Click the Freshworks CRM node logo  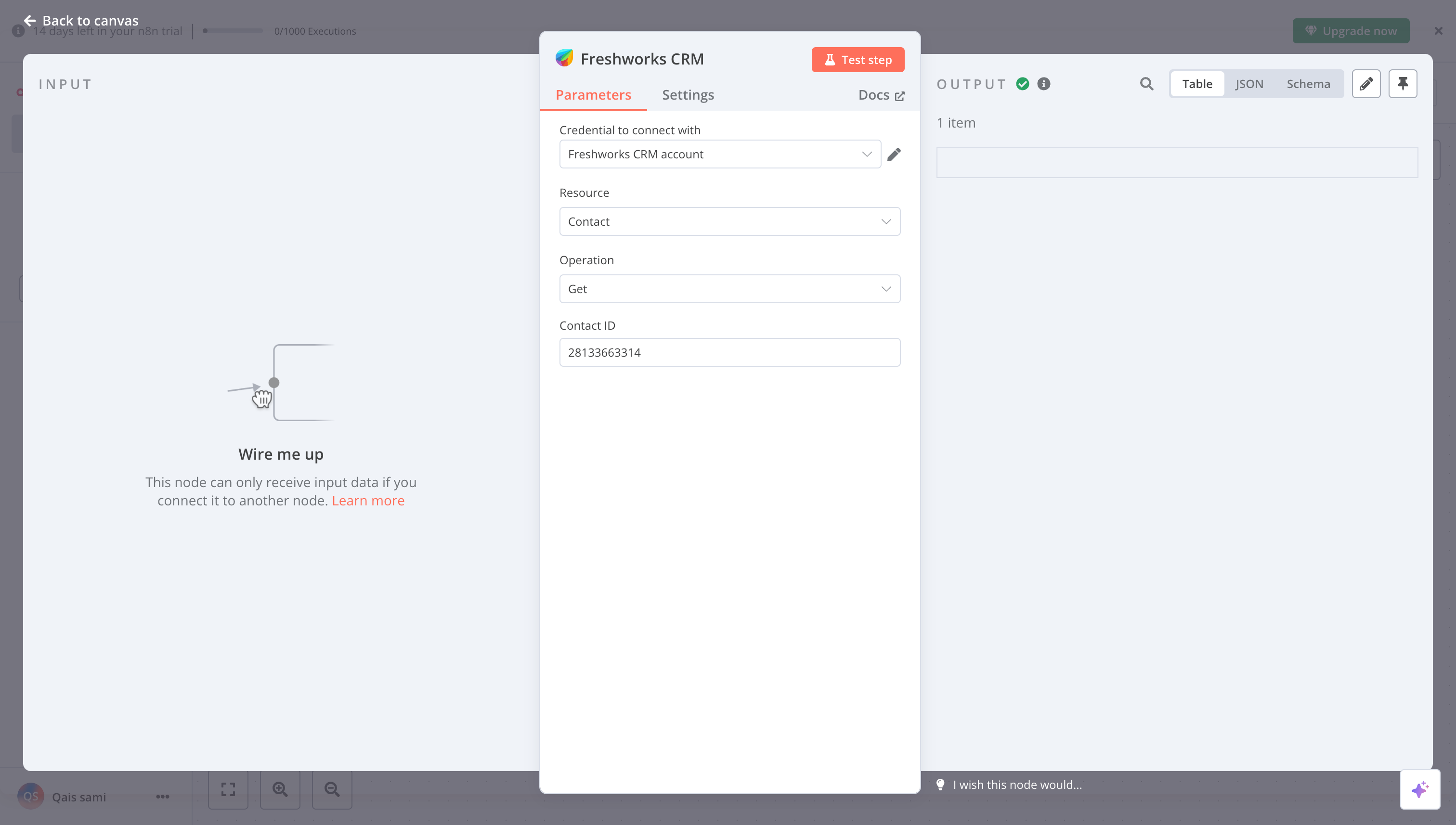point(564,58)
